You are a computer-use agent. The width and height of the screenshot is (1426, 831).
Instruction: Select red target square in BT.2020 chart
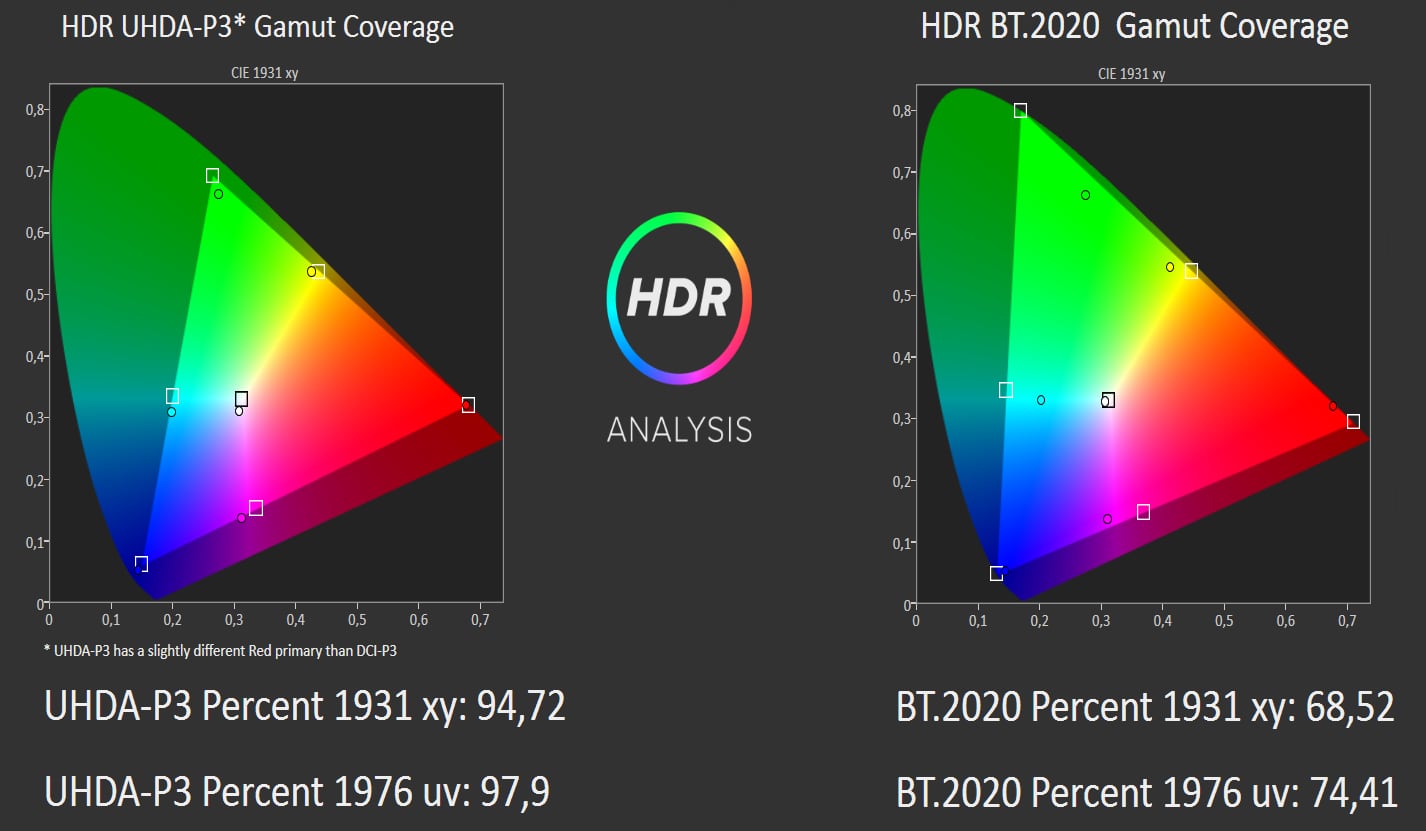point(1353,421)
